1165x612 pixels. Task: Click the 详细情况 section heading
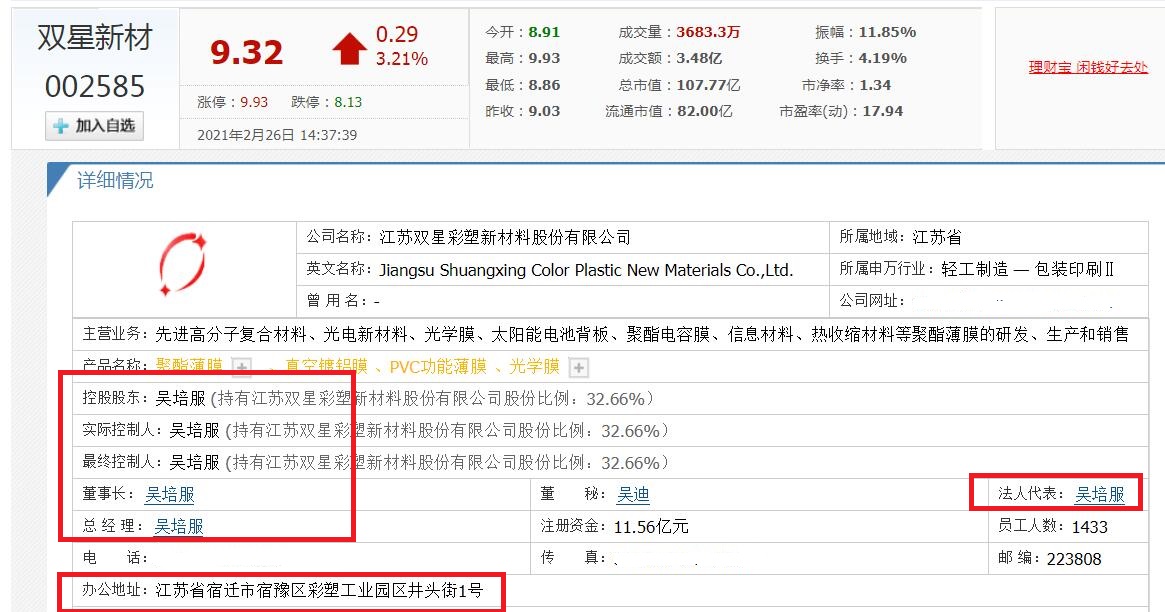tap(115, 180)
